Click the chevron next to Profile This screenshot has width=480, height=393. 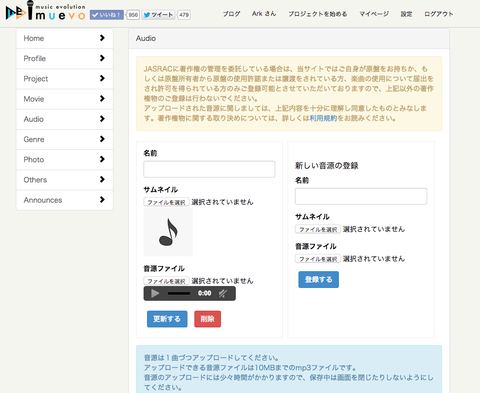tap(102, 58)
